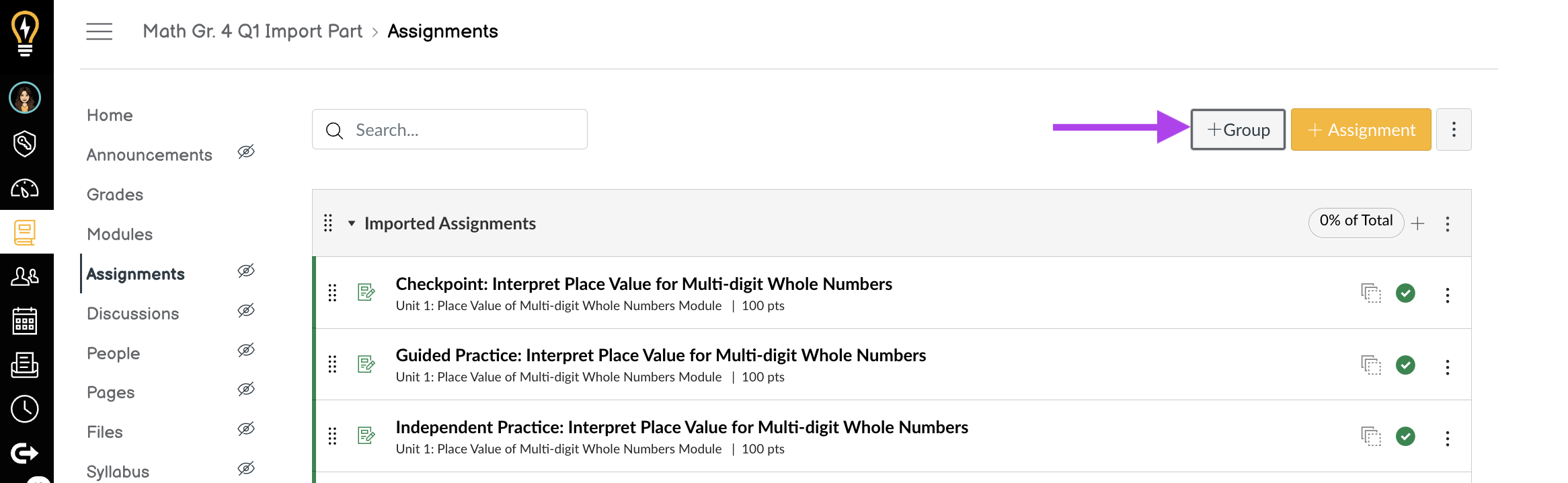Screen dimensions: 1568x483
Task: Click the hidden eye icon beside Announcements
Action: 246,152
